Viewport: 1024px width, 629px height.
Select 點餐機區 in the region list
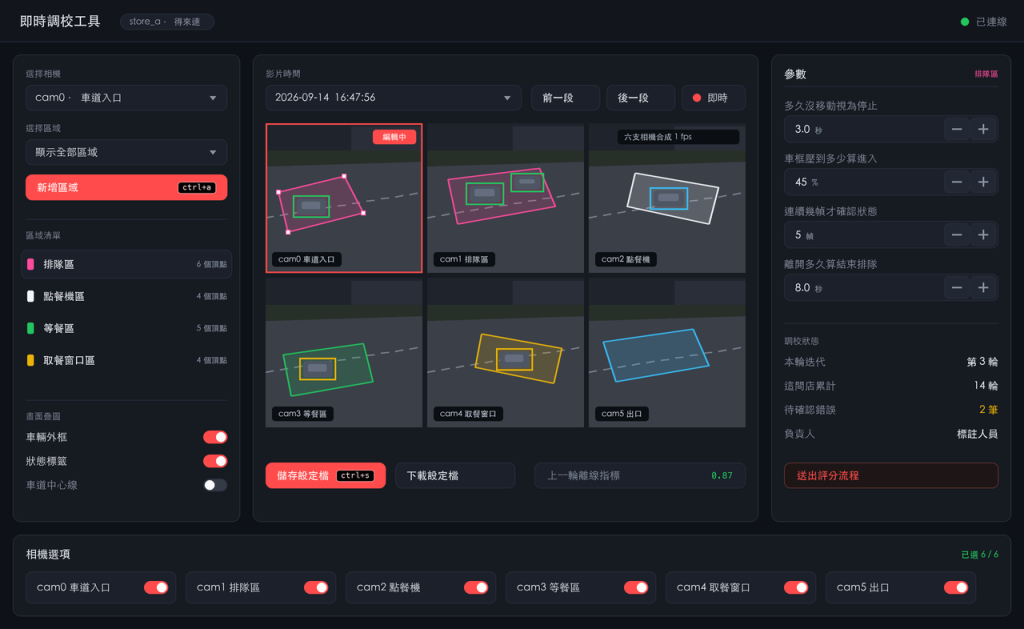127,297
